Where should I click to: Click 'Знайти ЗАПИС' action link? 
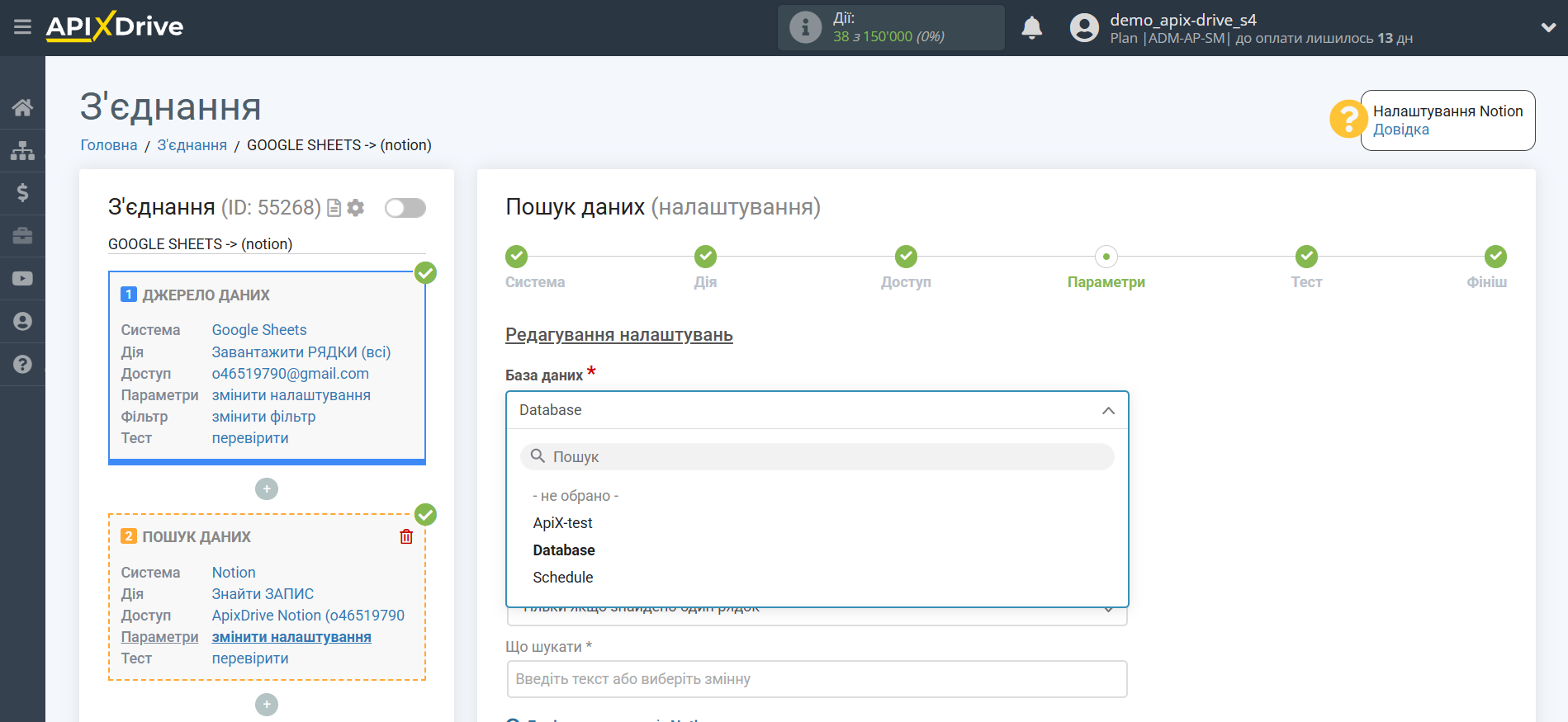[263, 594]
